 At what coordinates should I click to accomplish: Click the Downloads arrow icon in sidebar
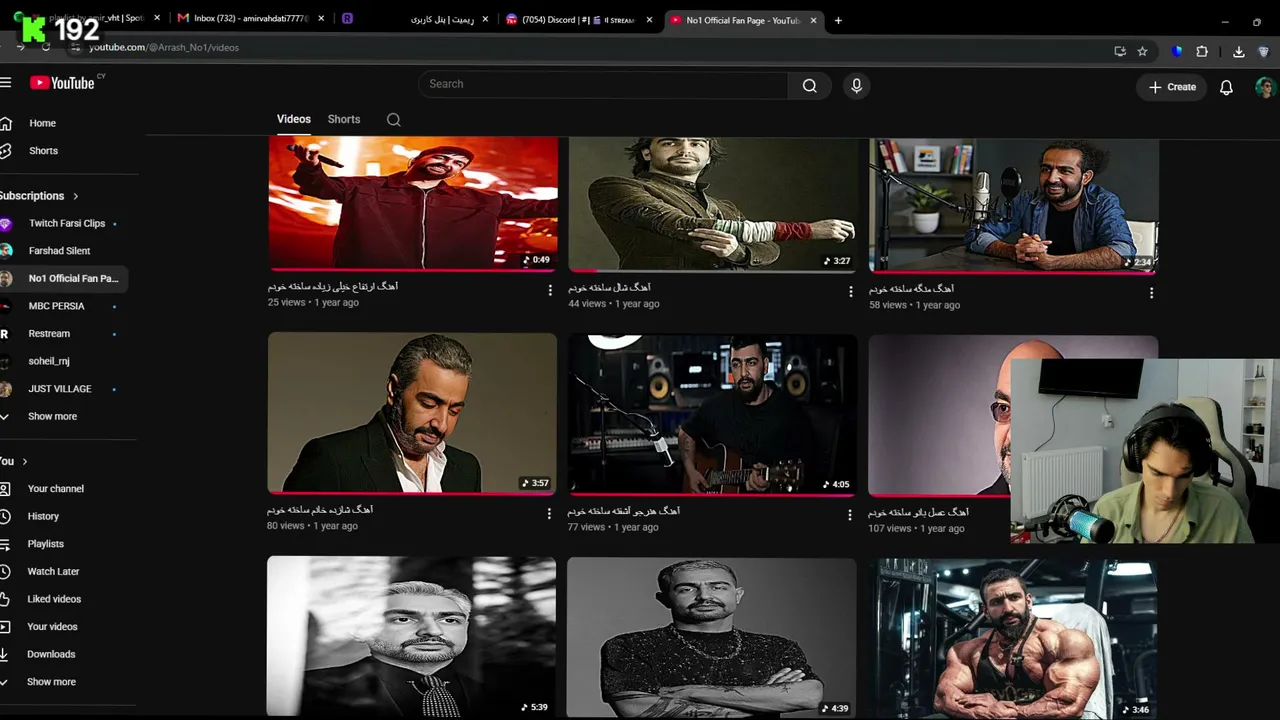click(x=6, y=654)
